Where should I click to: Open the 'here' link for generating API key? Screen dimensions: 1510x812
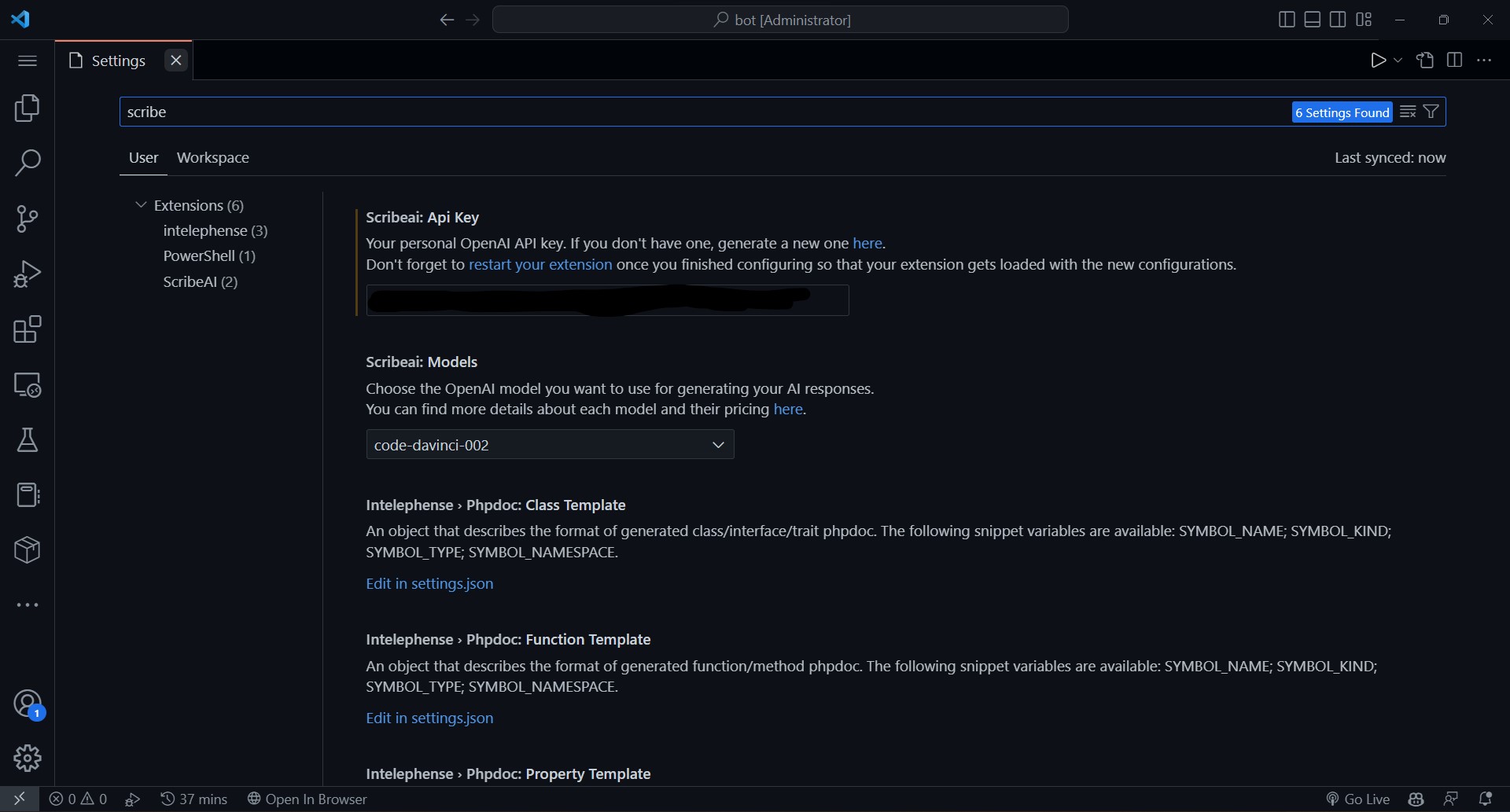pyautogui.click(x=867, y=244)
